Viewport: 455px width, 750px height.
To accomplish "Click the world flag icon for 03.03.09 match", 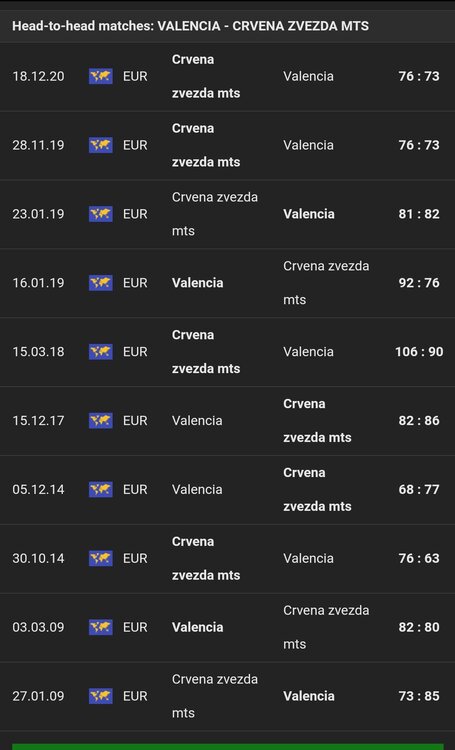I will click(x=100, y=627).
